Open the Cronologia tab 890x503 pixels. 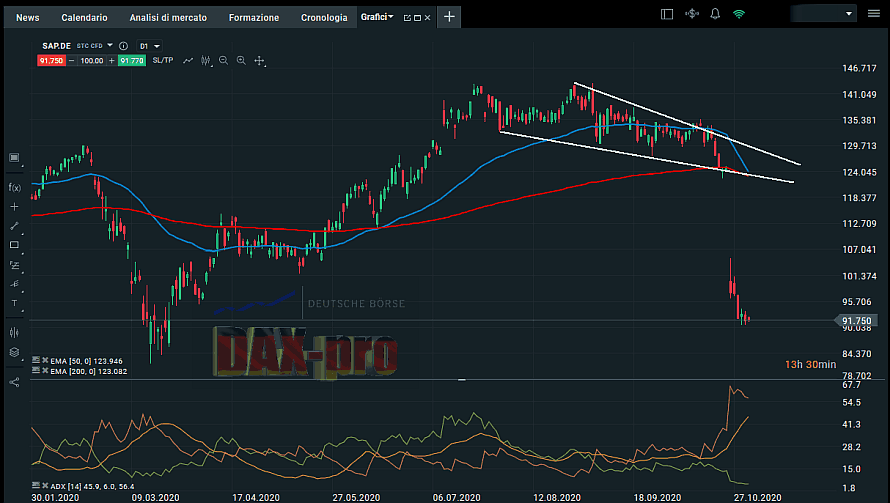click(324, 18)
